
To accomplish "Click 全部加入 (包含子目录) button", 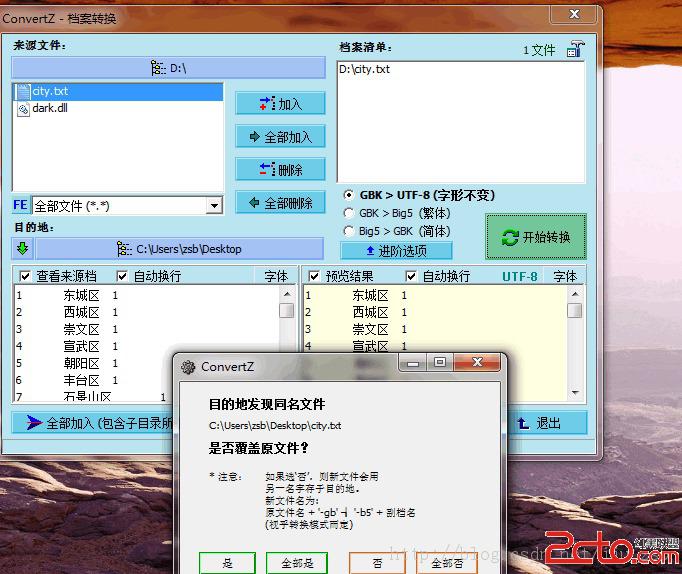I will point(94,423).
